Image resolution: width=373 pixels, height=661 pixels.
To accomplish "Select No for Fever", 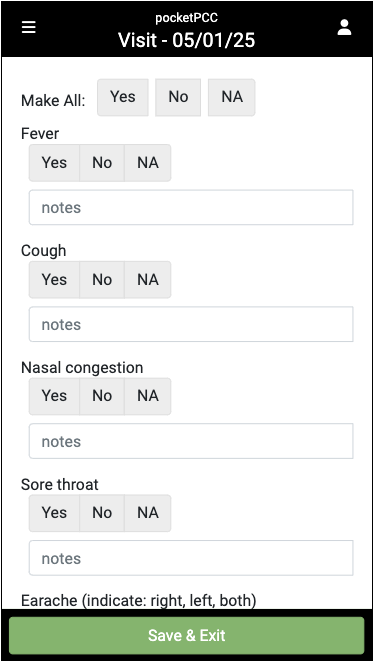I will click(x=102, y=163).
